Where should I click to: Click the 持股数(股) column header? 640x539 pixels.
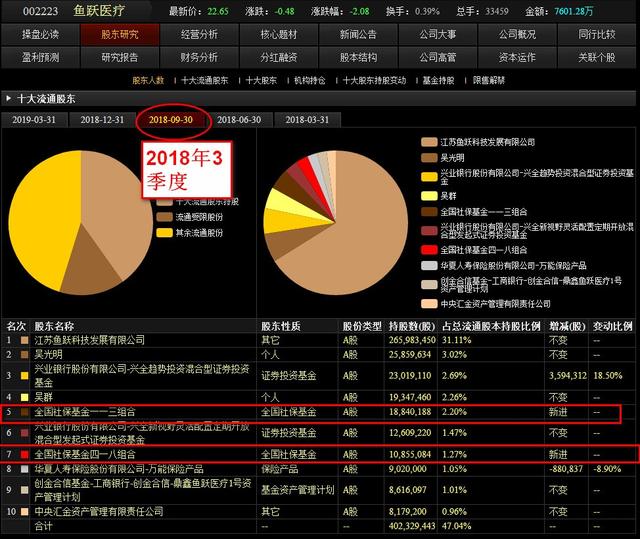pyautogui.click(x=412, y=326)
